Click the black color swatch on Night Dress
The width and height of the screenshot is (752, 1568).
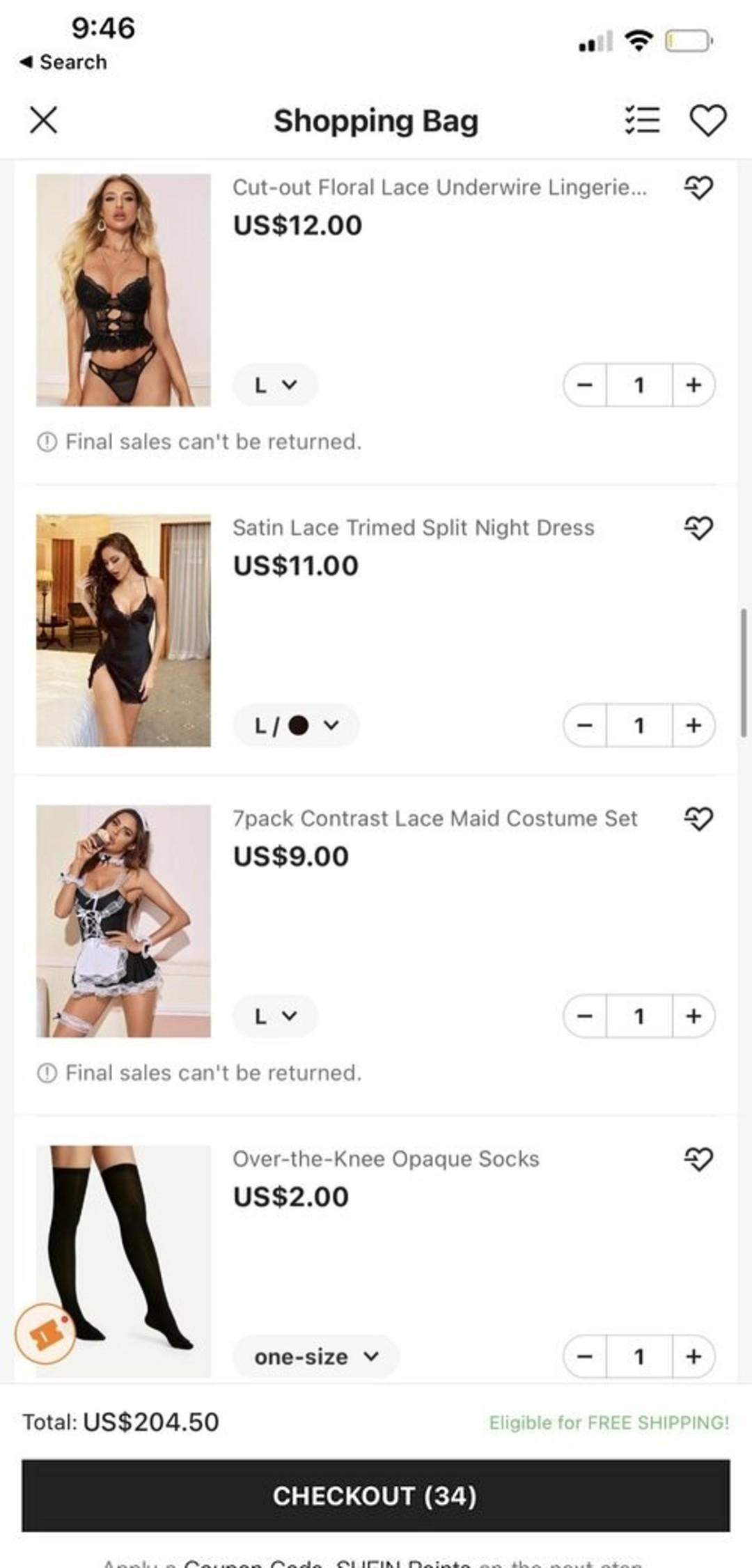[x=298, y=725]
